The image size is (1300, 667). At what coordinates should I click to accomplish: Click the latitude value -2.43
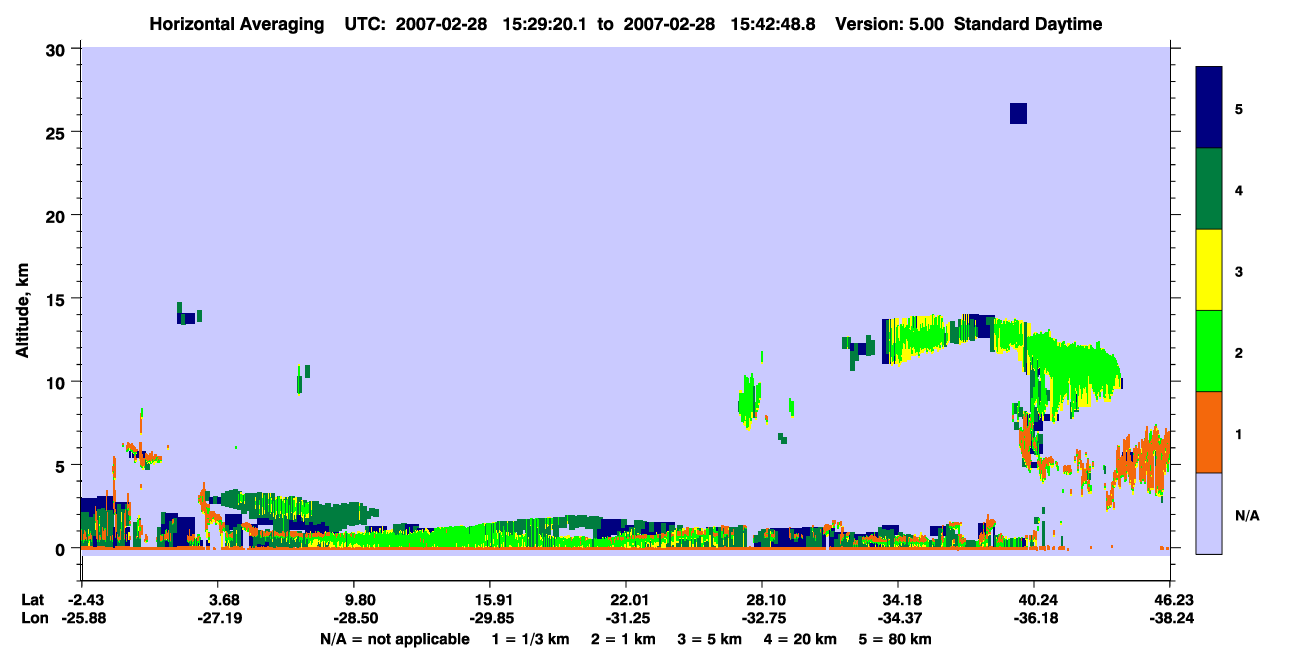(x=83, y=600)
